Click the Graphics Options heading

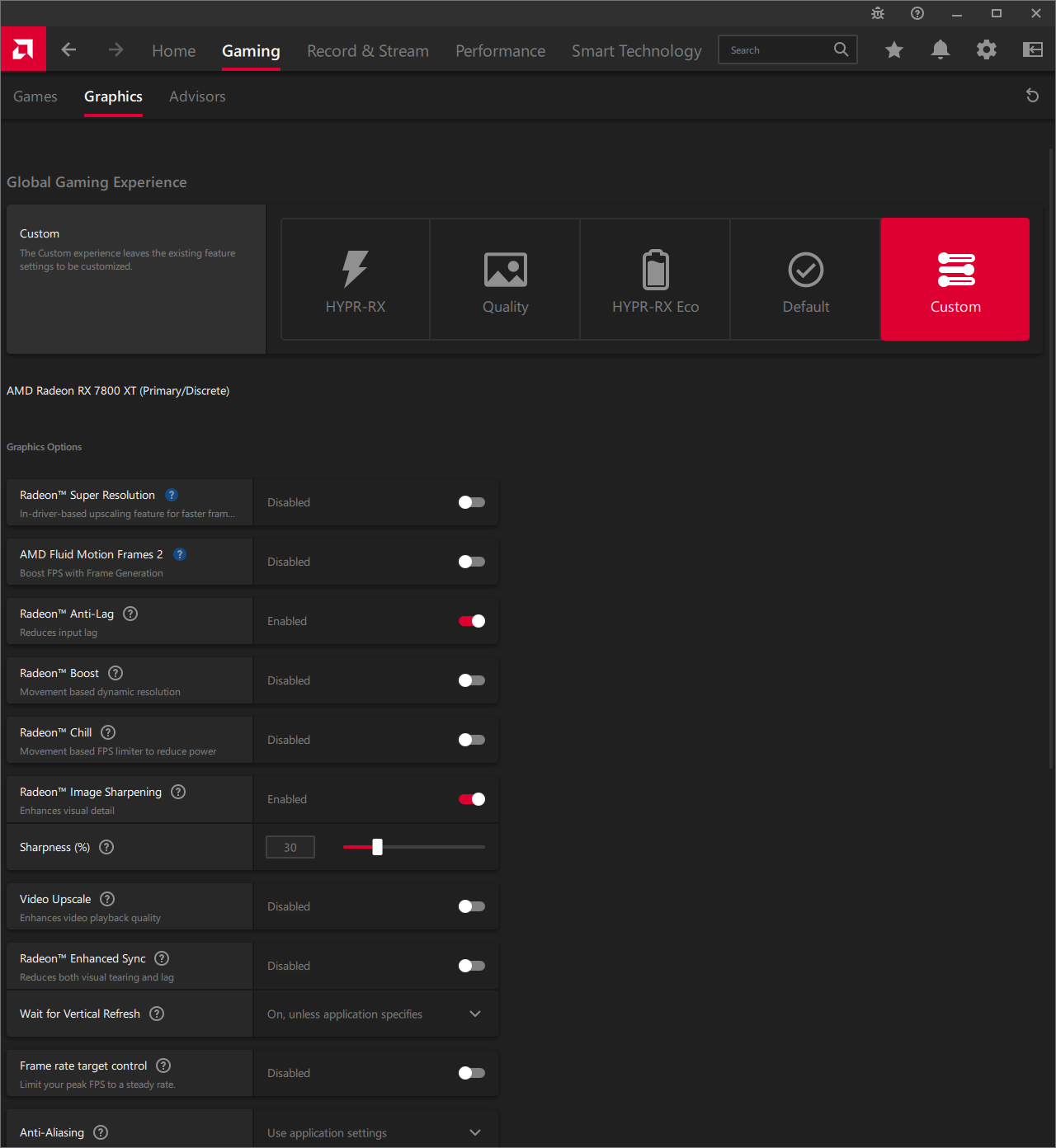click(45, 447)
